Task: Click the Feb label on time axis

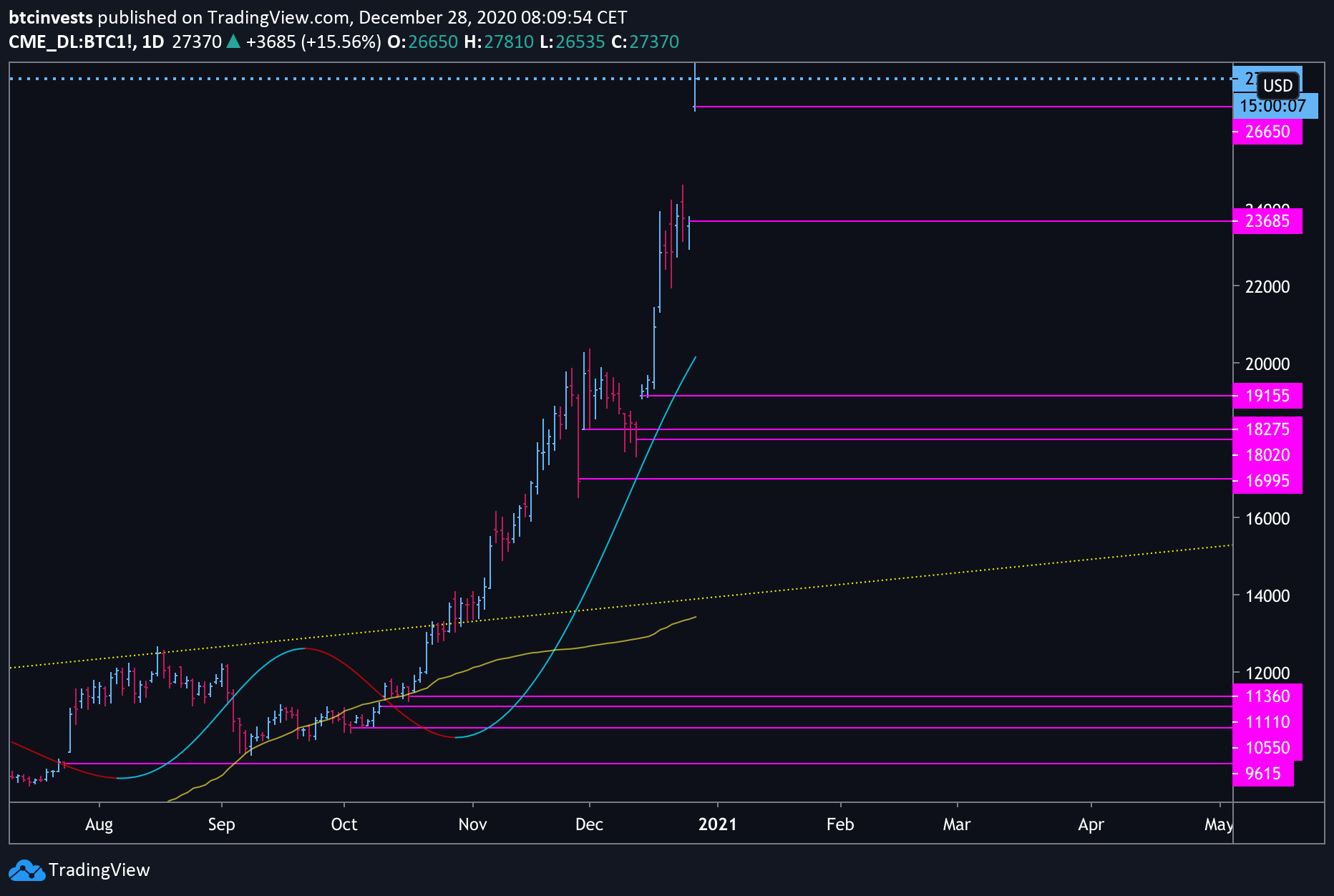Action: pos(840,824)
